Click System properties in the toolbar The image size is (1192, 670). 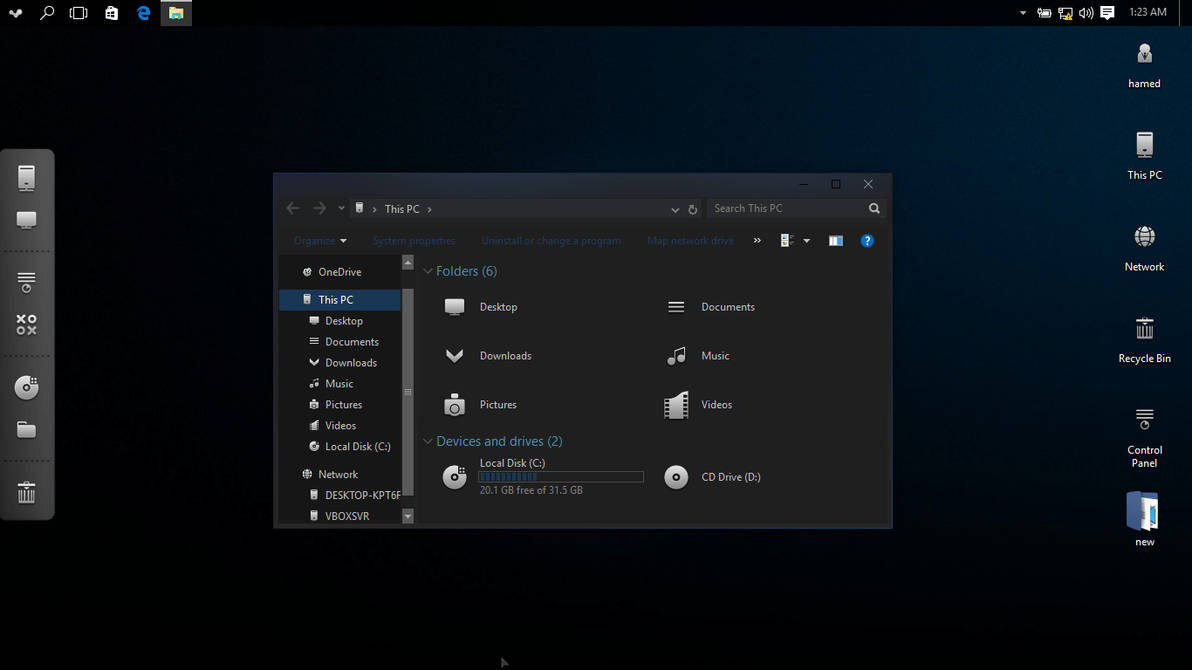414,240
